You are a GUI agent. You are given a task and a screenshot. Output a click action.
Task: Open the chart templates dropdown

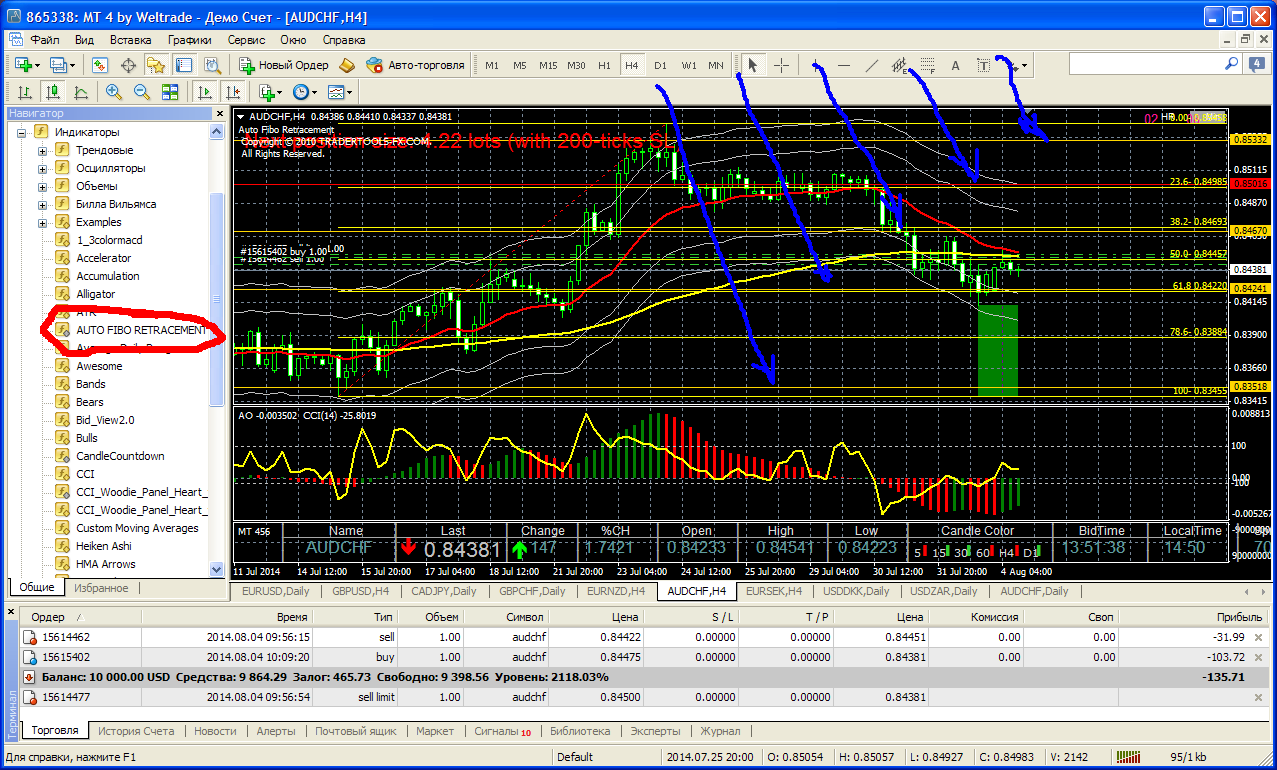click(341, 92)
